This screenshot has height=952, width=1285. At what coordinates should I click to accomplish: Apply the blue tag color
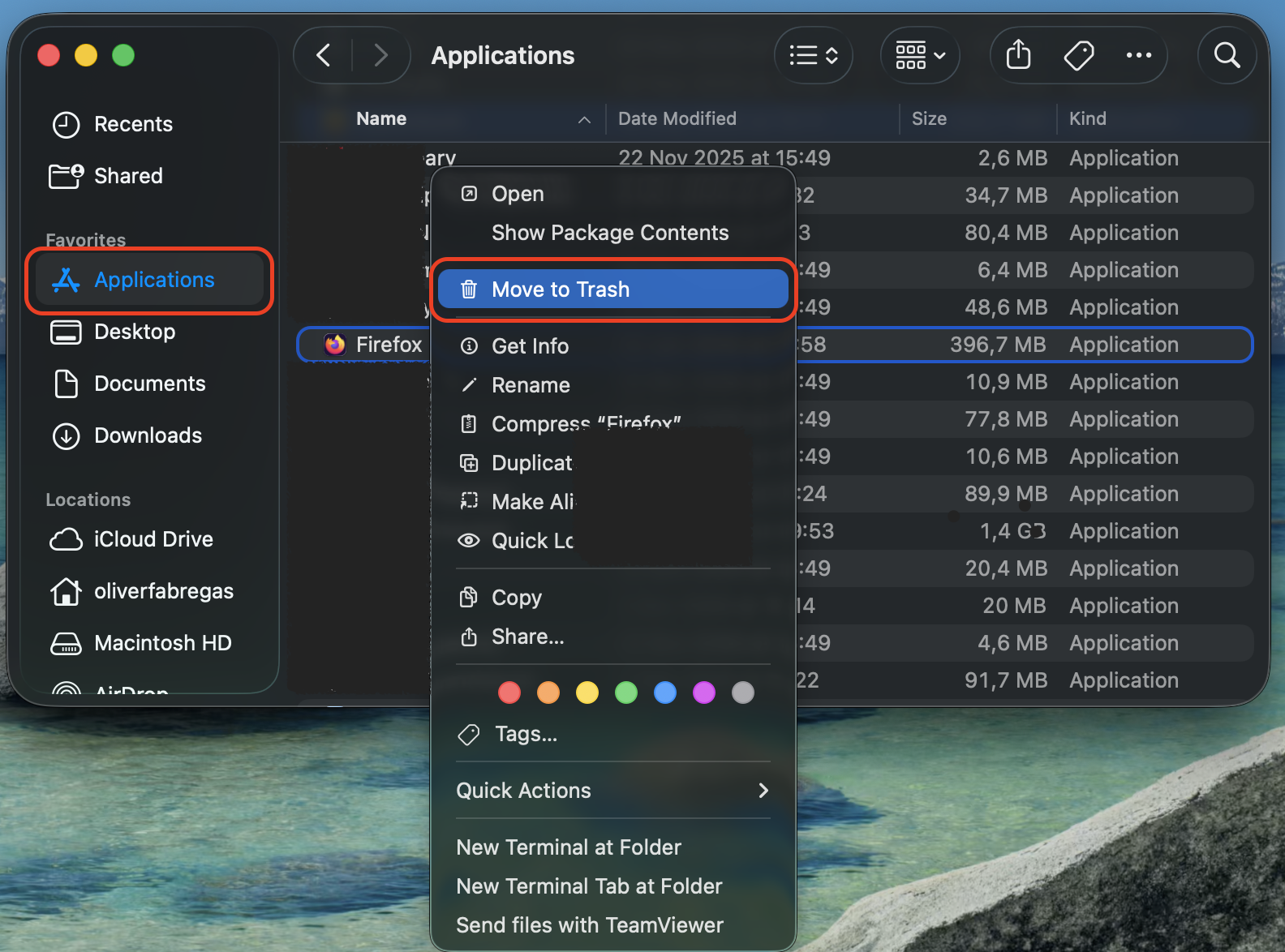[x=665, y=693]
